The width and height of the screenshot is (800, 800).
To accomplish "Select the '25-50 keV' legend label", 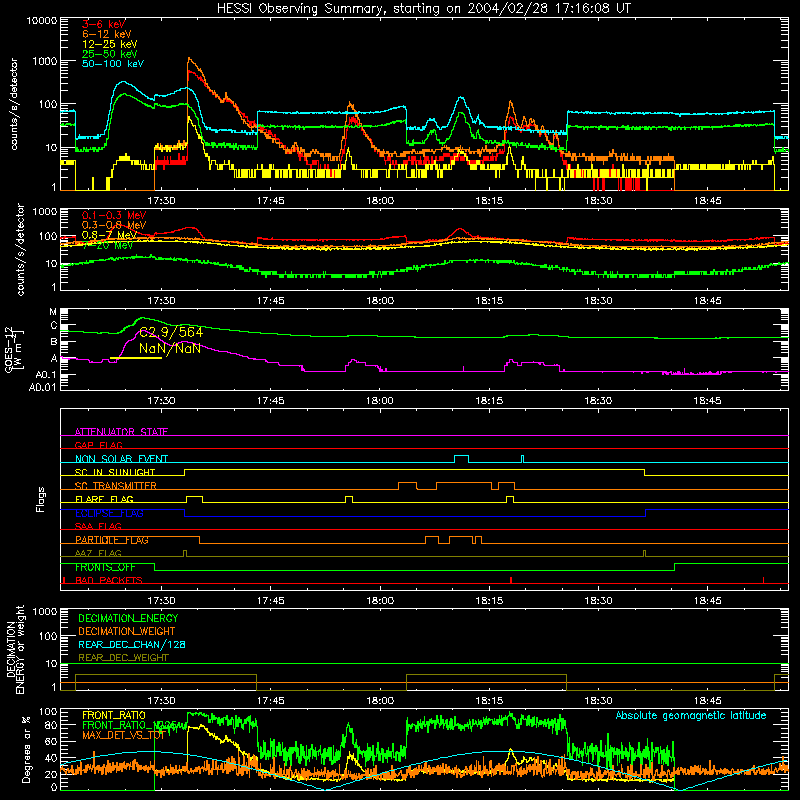I will (x=109, y=54).
